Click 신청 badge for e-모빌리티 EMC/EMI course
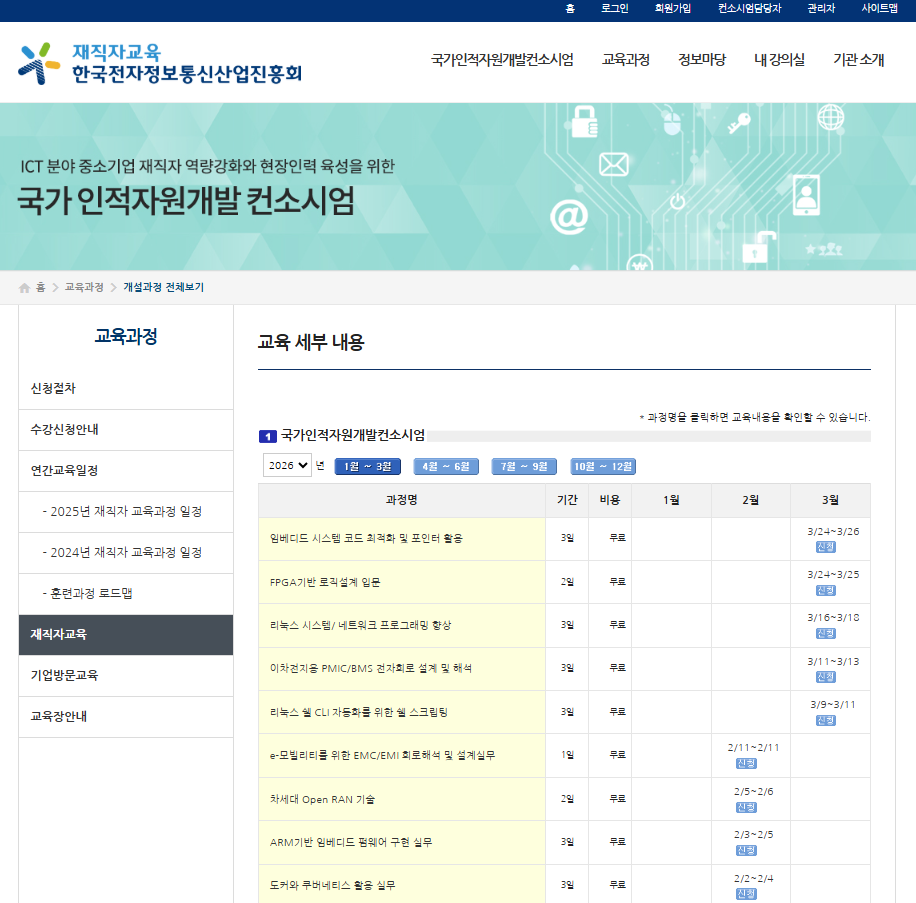The image size is (916, 903). 746,763
